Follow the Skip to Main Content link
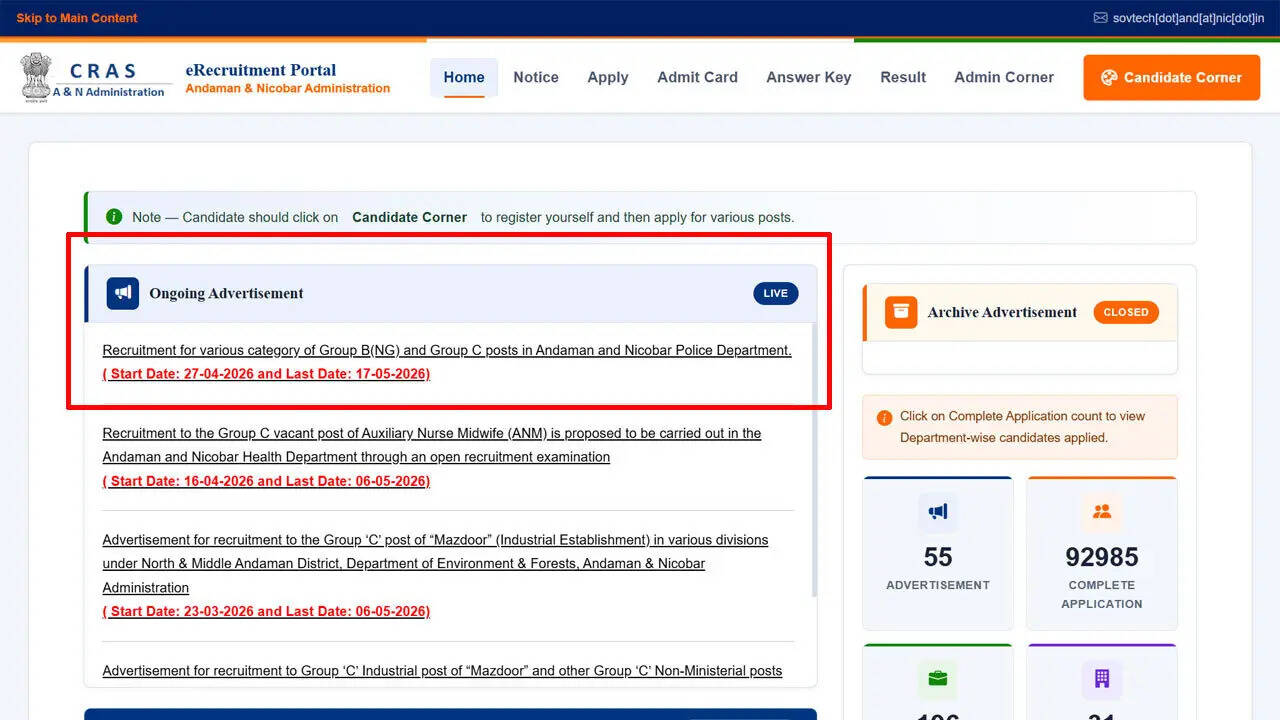 pyautogui.click(x=77, y=18)
